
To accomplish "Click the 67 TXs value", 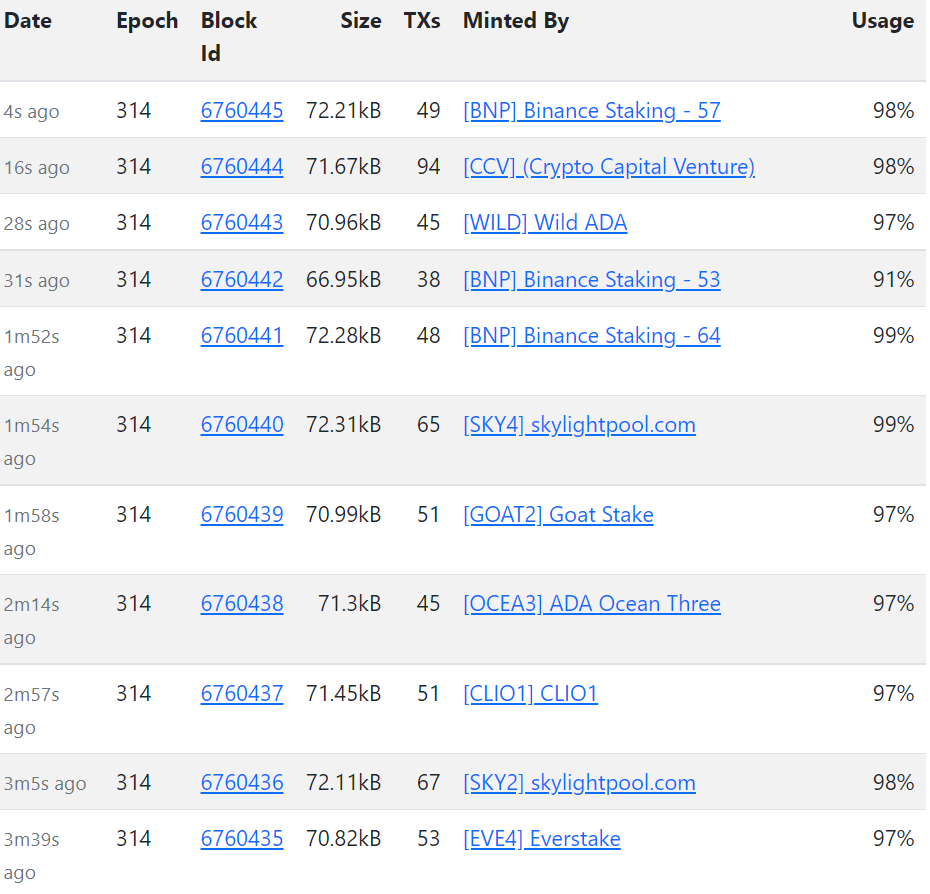I will [428, 782].
